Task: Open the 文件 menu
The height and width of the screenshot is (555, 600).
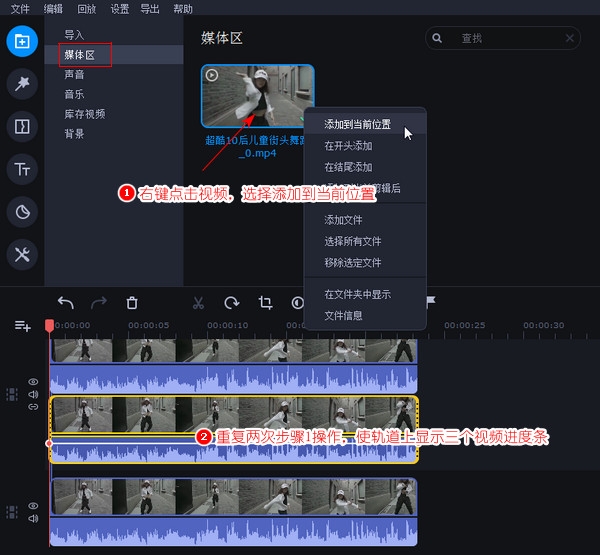Action: coord(20,8)
